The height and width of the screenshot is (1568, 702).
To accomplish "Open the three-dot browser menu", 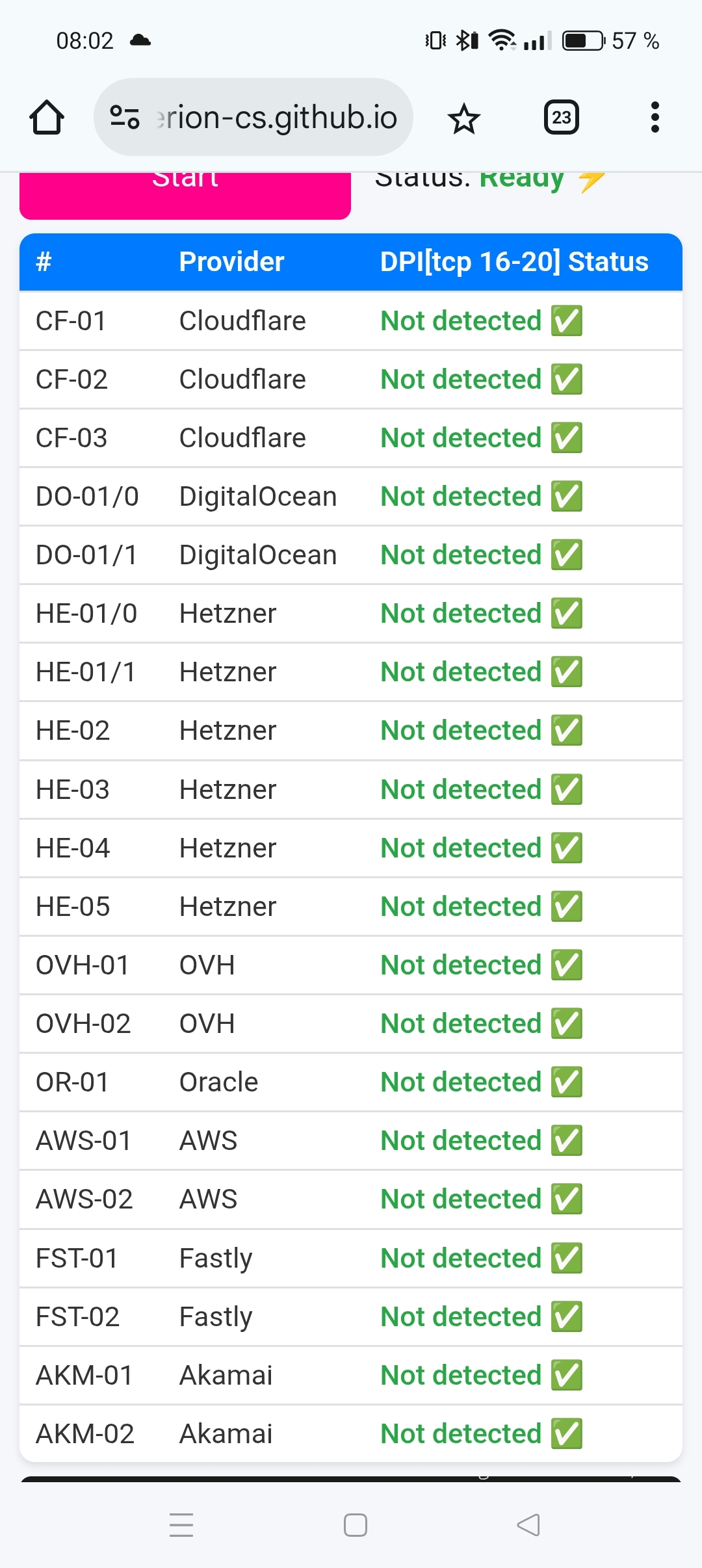I will pyautogui.click(x=655, y=118).
